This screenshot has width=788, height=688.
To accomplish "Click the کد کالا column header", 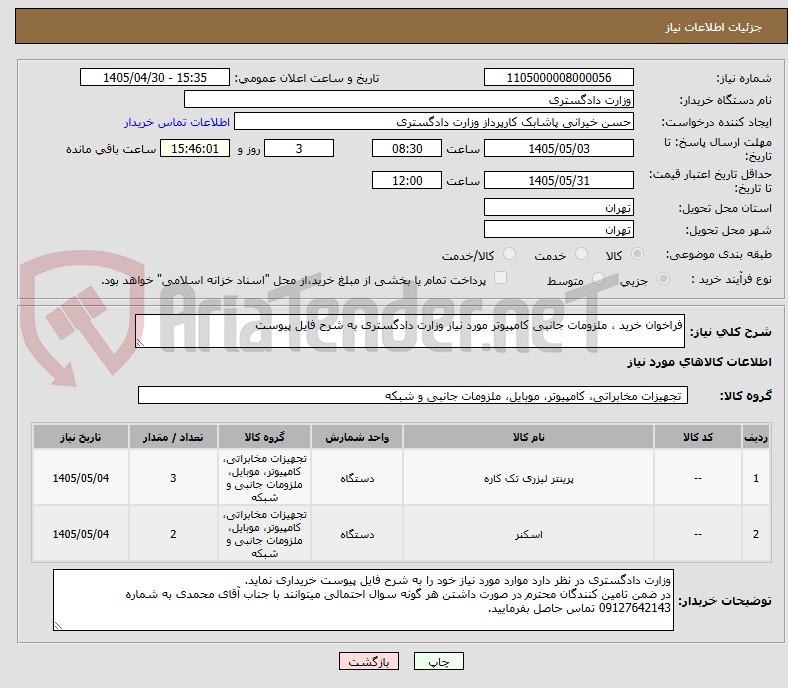I will click(x=698, y=437).
